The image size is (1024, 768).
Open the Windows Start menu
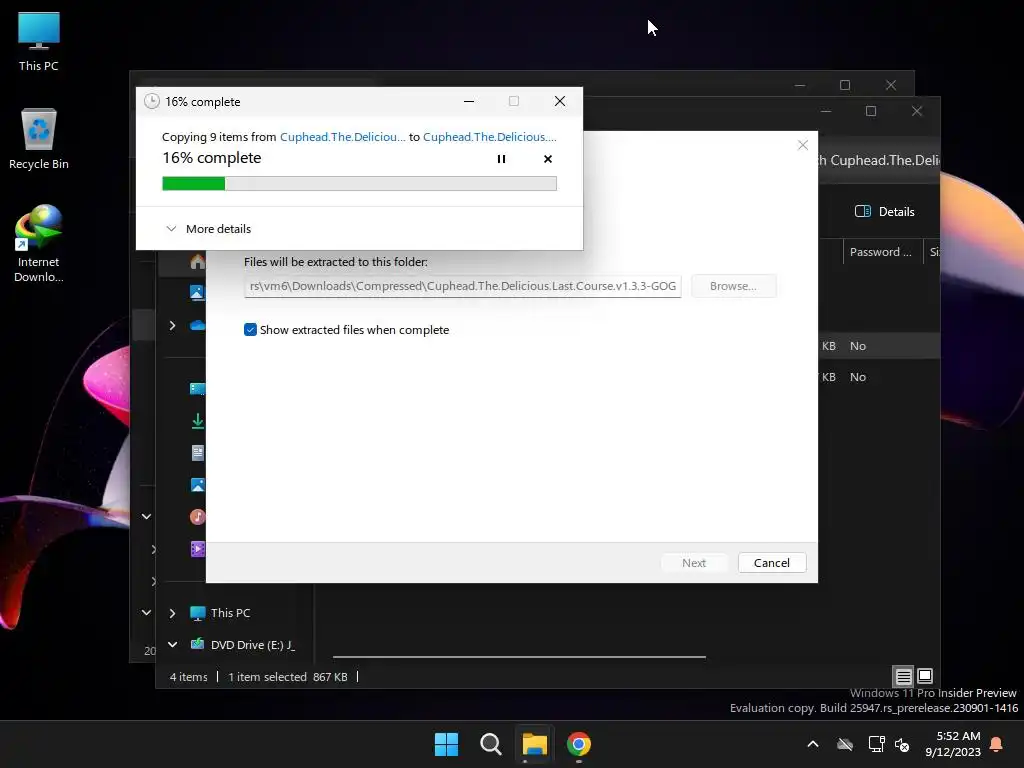pos(447,744)
